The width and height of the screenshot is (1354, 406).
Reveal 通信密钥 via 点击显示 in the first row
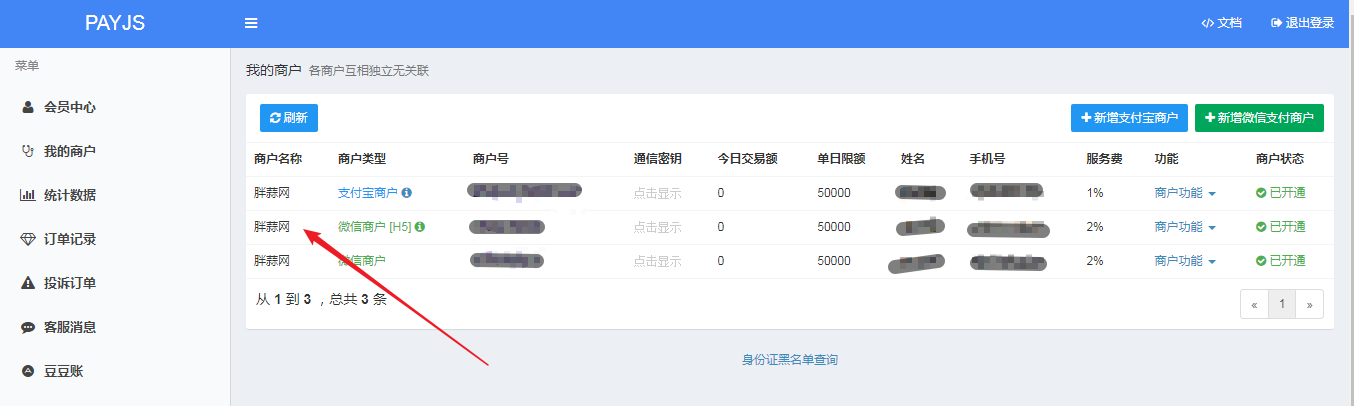(x=657, y=193)
